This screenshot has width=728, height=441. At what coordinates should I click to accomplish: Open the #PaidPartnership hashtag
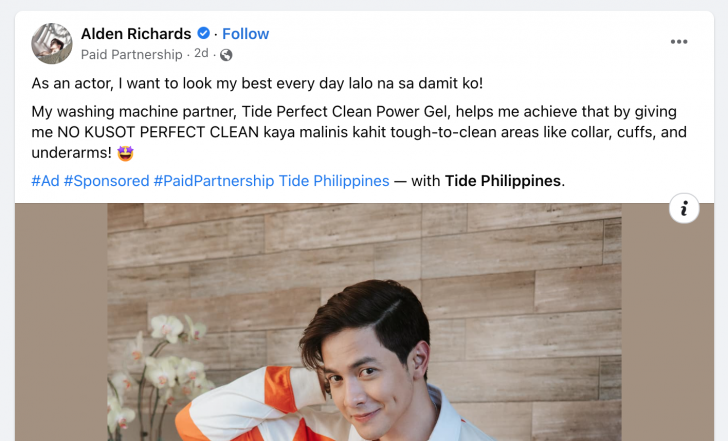point(214,181)
